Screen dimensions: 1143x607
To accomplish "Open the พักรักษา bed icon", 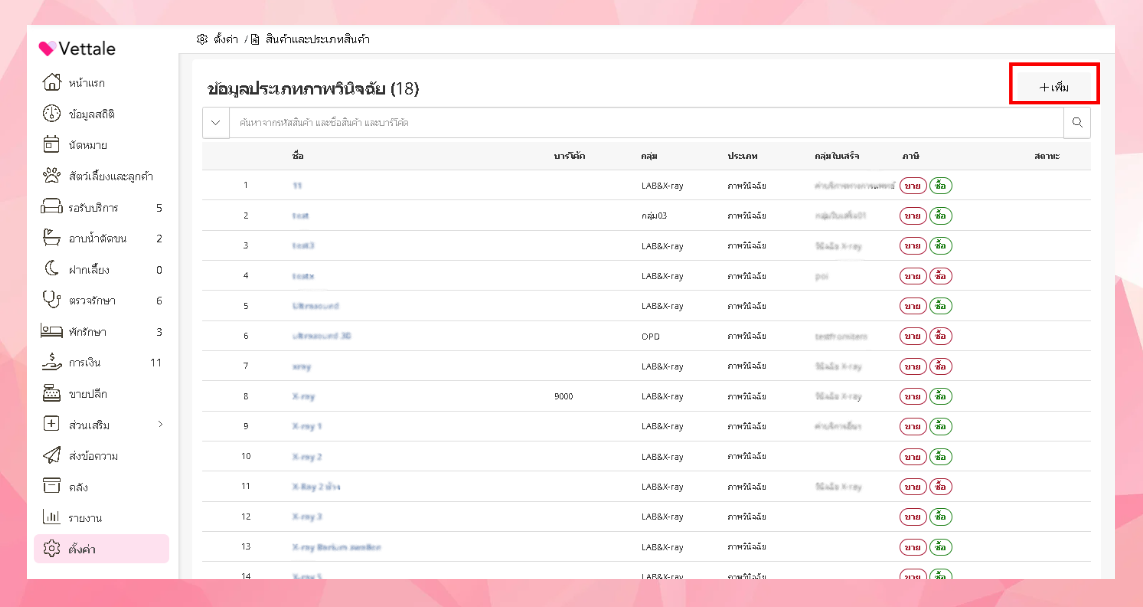I will point(52,331).
